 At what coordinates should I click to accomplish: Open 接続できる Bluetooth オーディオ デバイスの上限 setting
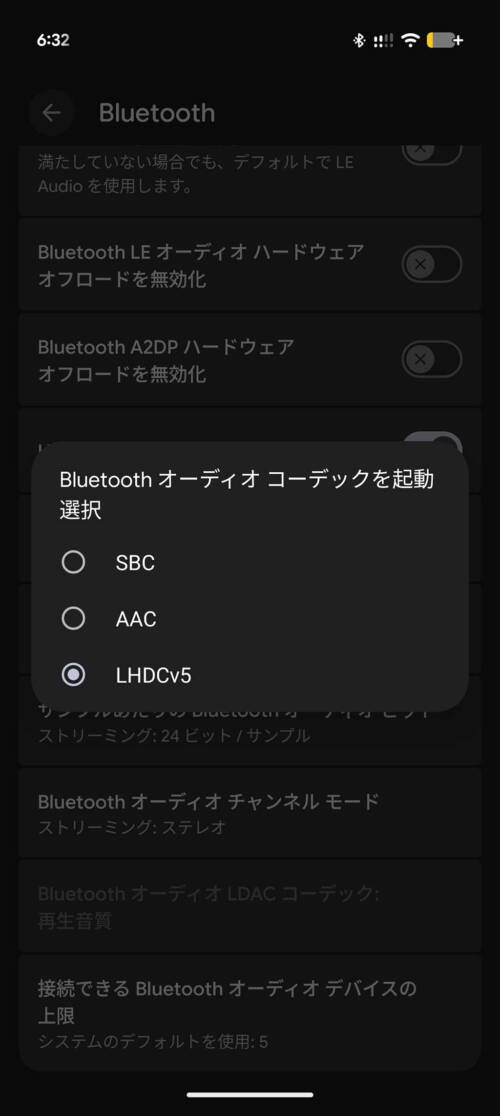click(x=250, y=1012)
